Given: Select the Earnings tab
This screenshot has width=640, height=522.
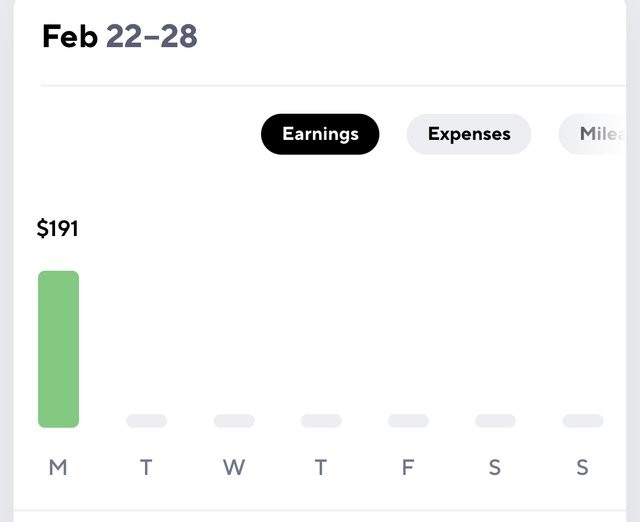Looking at the screenshot, I should 320,134.
